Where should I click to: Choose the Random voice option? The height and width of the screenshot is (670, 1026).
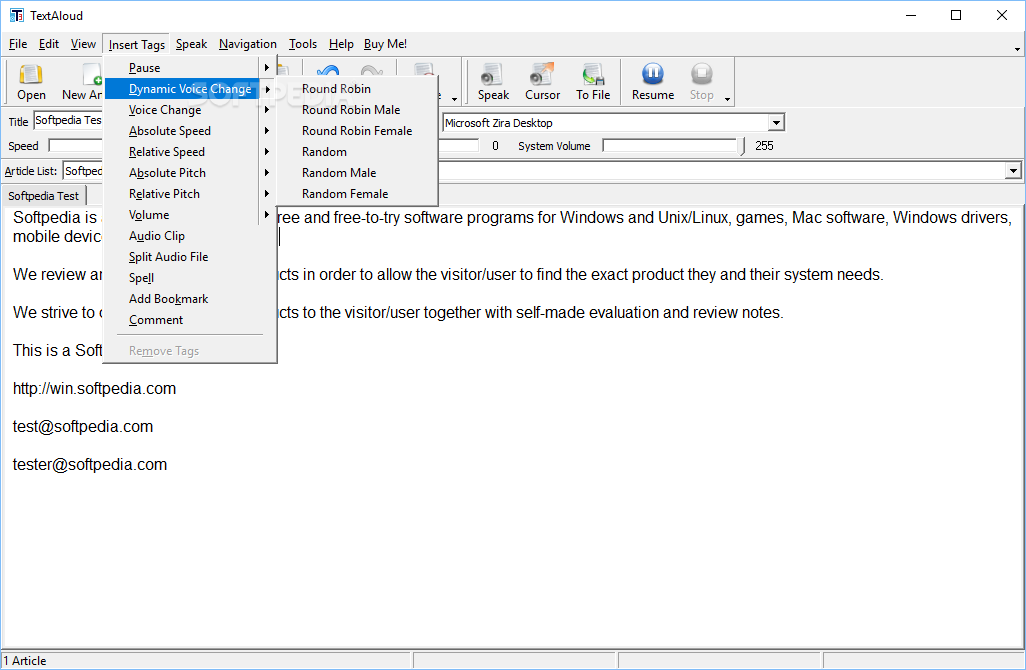pyautogui.click(x=357, y=151)
